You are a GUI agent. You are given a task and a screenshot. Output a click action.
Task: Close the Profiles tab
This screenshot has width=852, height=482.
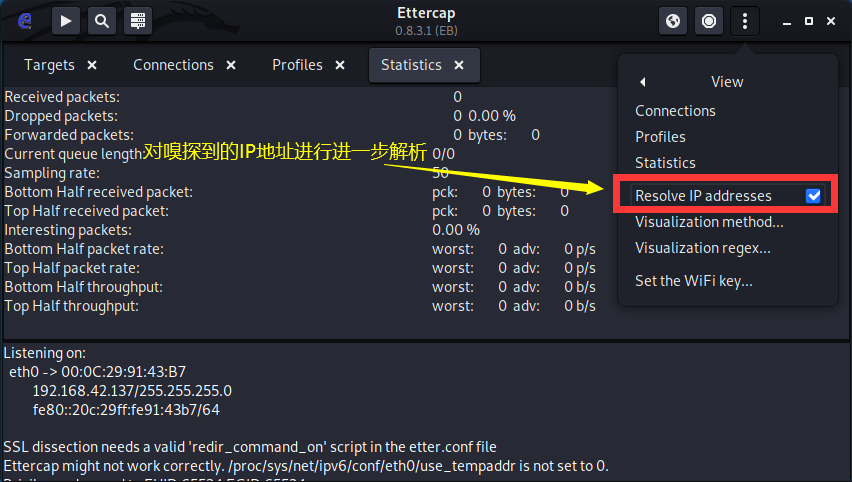coord(340,65)
